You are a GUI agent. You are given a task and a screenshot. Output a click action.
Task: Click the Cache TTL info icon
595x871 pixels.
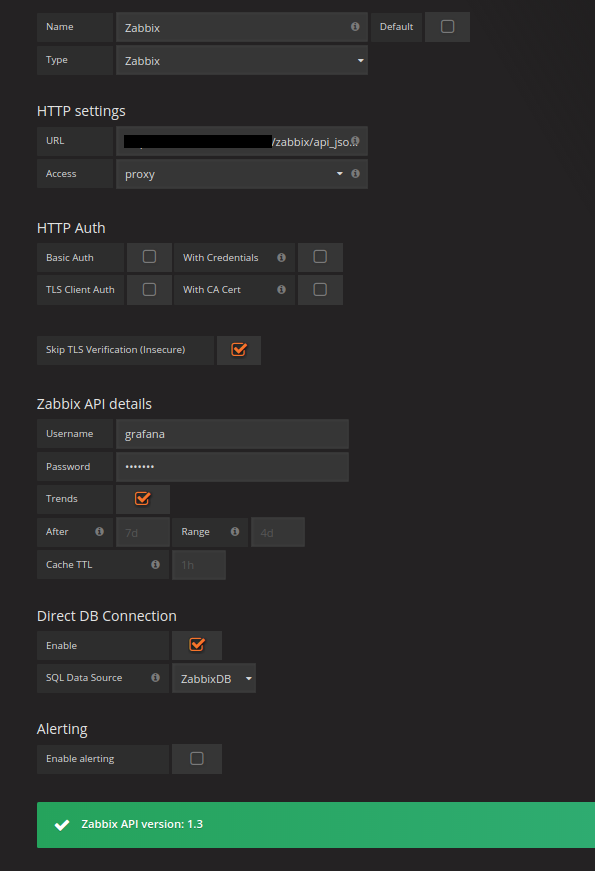point(156,564)
